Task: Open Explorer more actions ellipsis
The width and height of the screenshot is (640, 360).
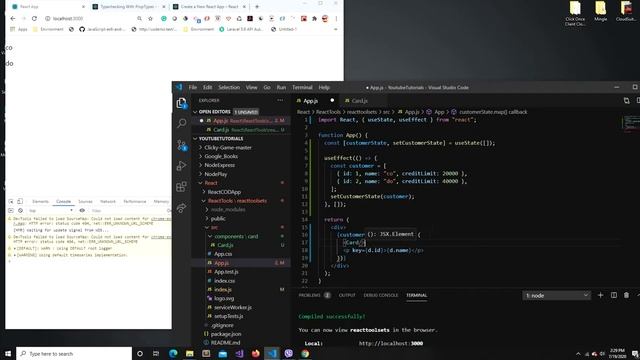Action: [x=280, y=100]
